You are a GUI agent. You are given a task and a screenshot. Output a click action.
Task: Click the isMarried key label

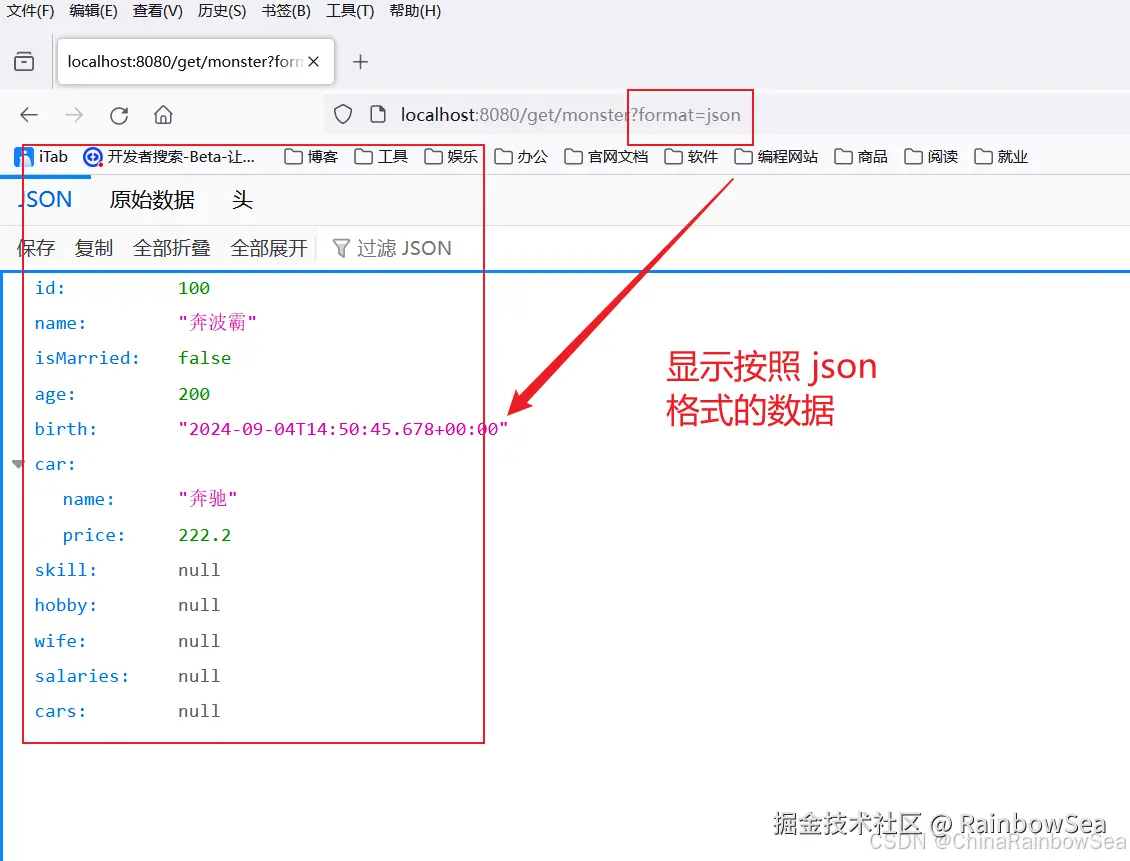(87, 358)
